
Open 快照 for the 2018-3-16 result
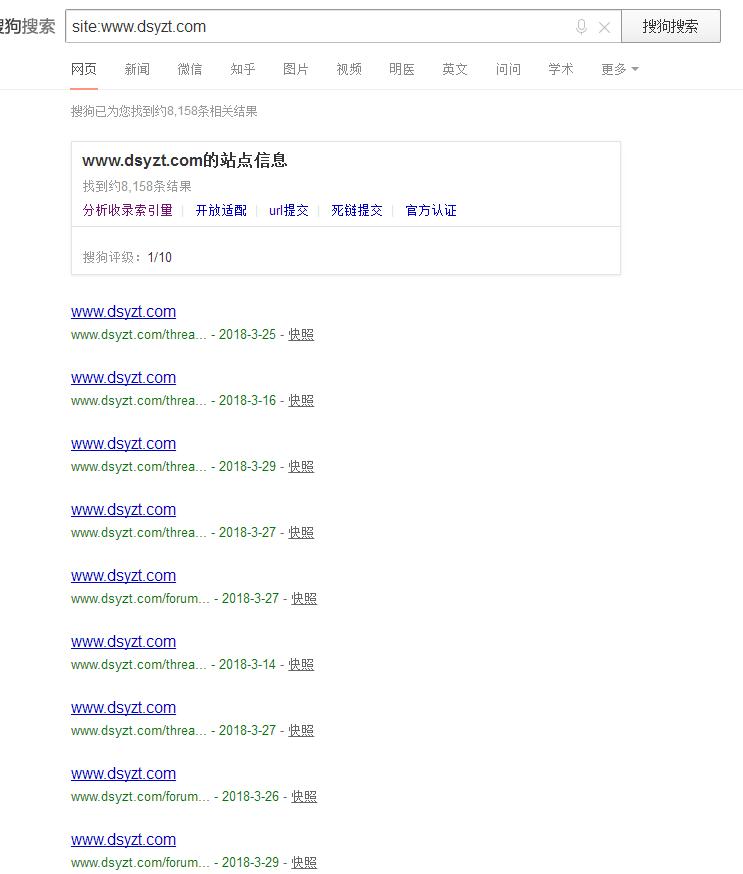point(301,400)
